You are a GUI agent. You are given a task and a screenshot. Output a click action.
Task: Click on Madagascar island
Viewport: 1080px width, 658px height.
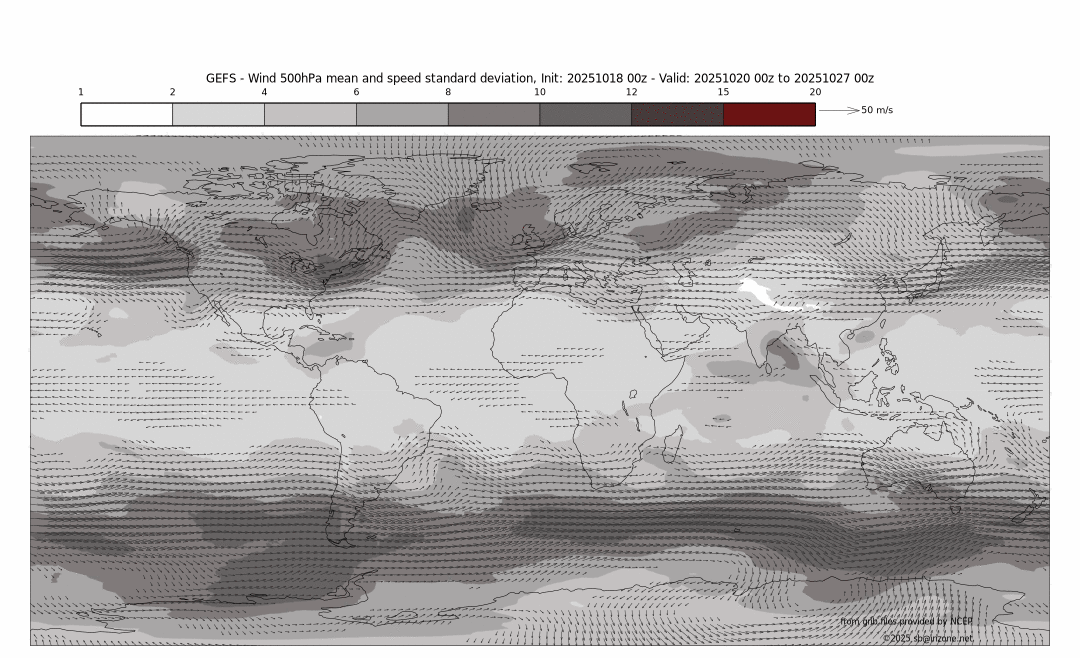click(672, 446)
